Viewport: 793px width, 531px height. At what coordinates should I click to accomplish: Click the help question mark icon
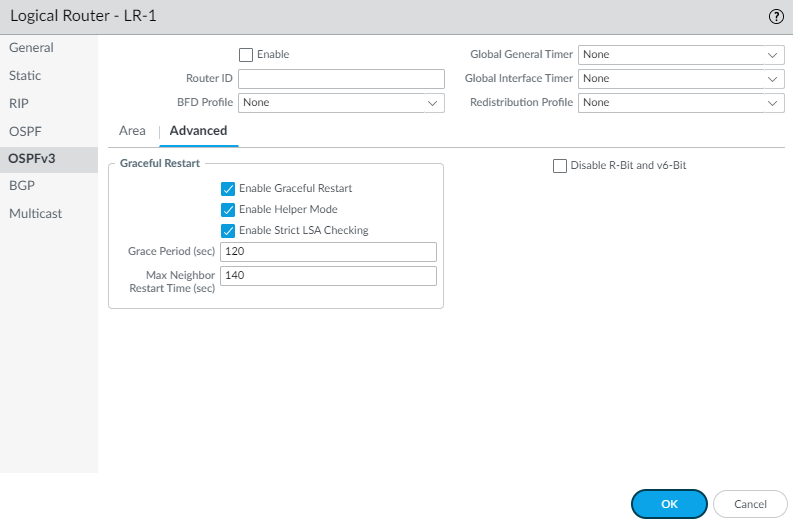pyautogui.click(x=775, y=17)
